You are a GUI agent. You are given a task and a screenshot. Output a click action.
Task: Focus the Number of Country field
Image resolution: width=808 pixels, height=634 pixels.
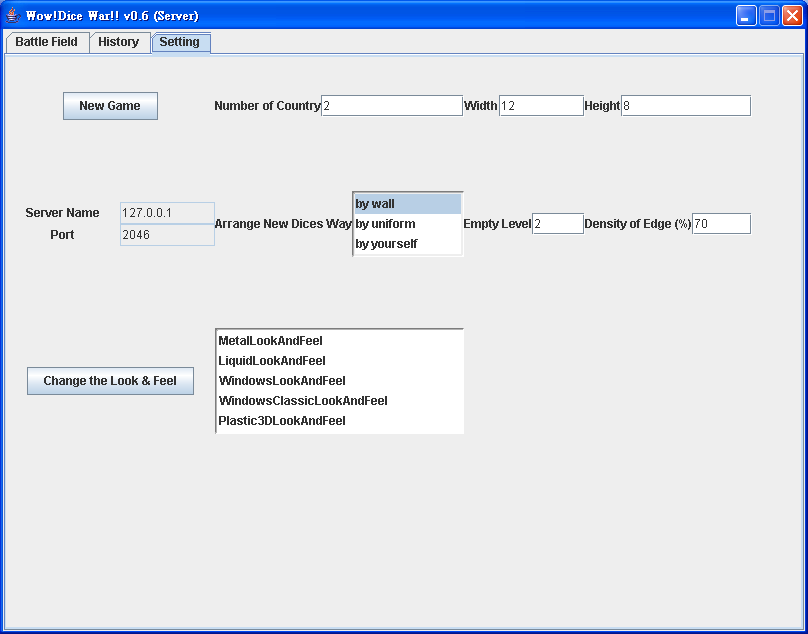(x=391, y=106)
